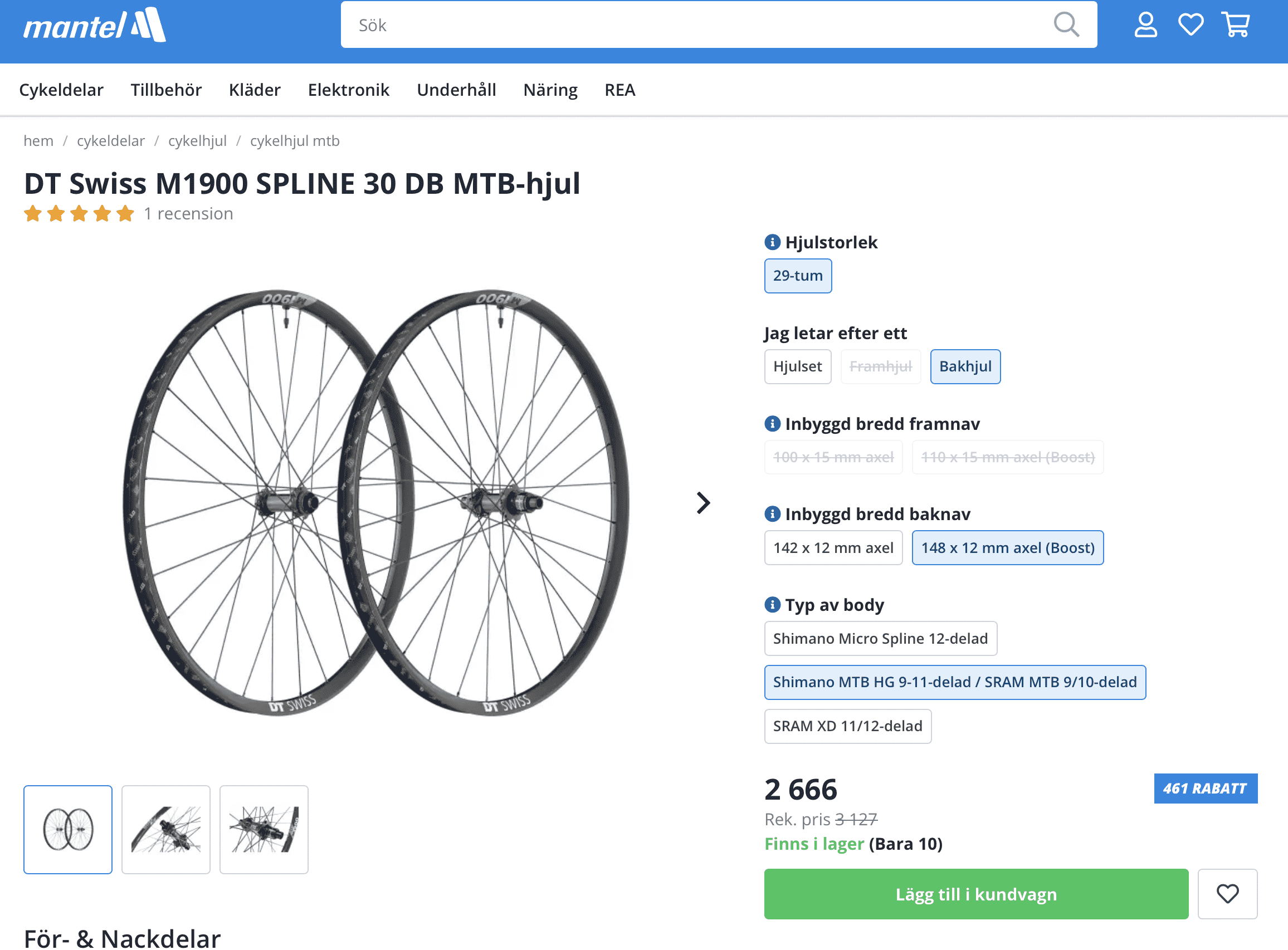Open the 1 recension link
Viewport: 1288px width, 950px height.
coord(188,213)
